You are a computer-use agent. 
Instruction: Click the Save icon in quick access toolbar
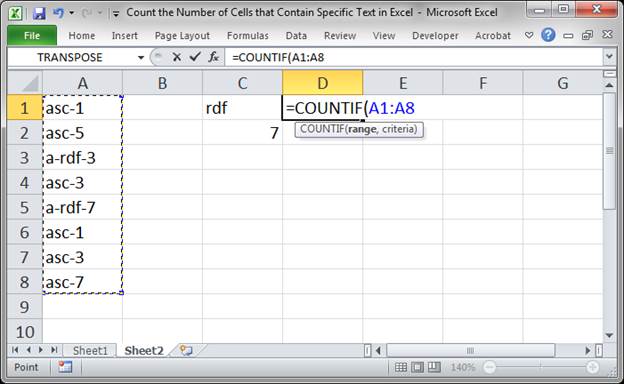[39, 14]
